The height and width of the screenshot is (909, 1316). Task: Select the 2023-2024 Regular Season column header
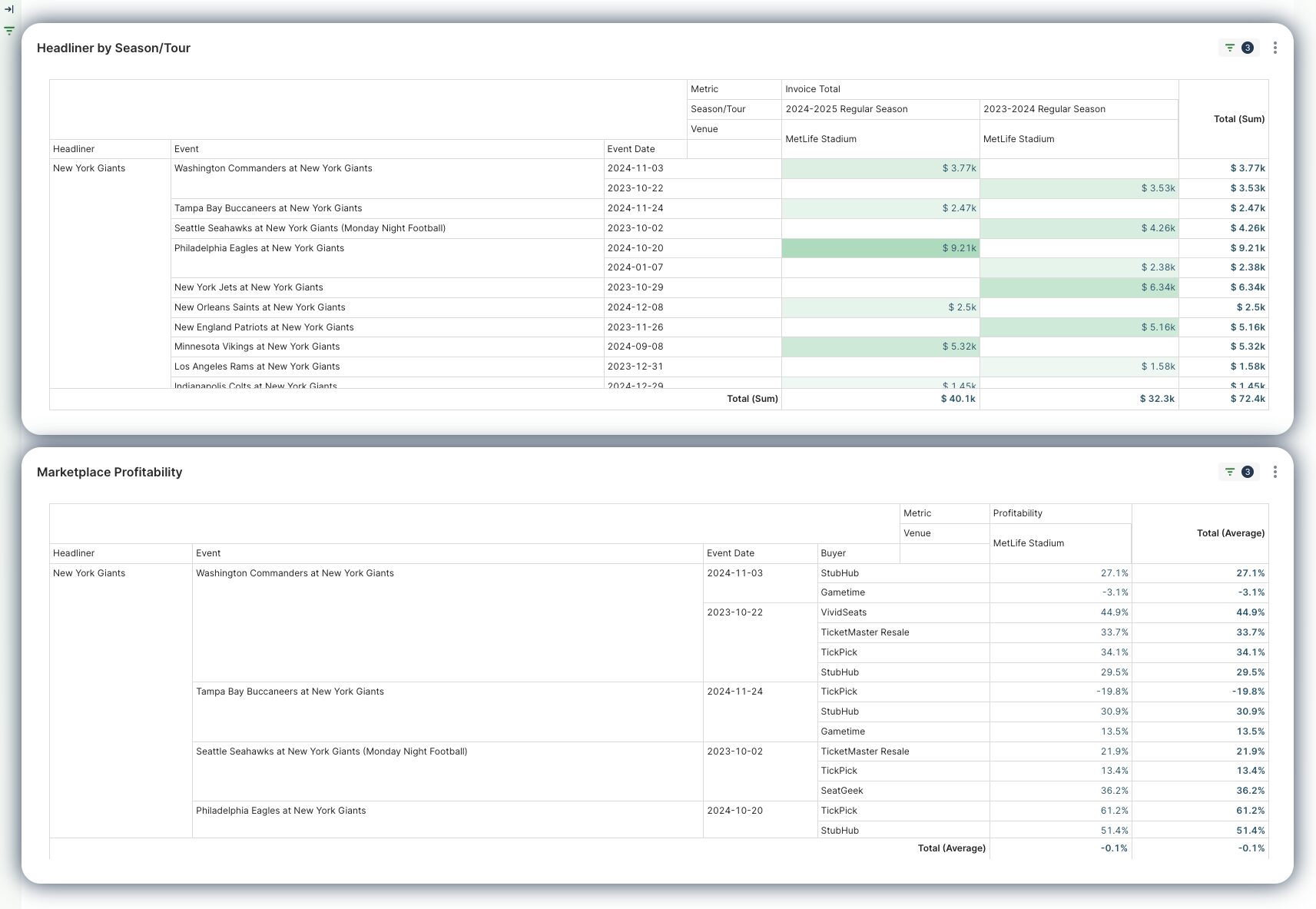click(x=1044, y=109)
